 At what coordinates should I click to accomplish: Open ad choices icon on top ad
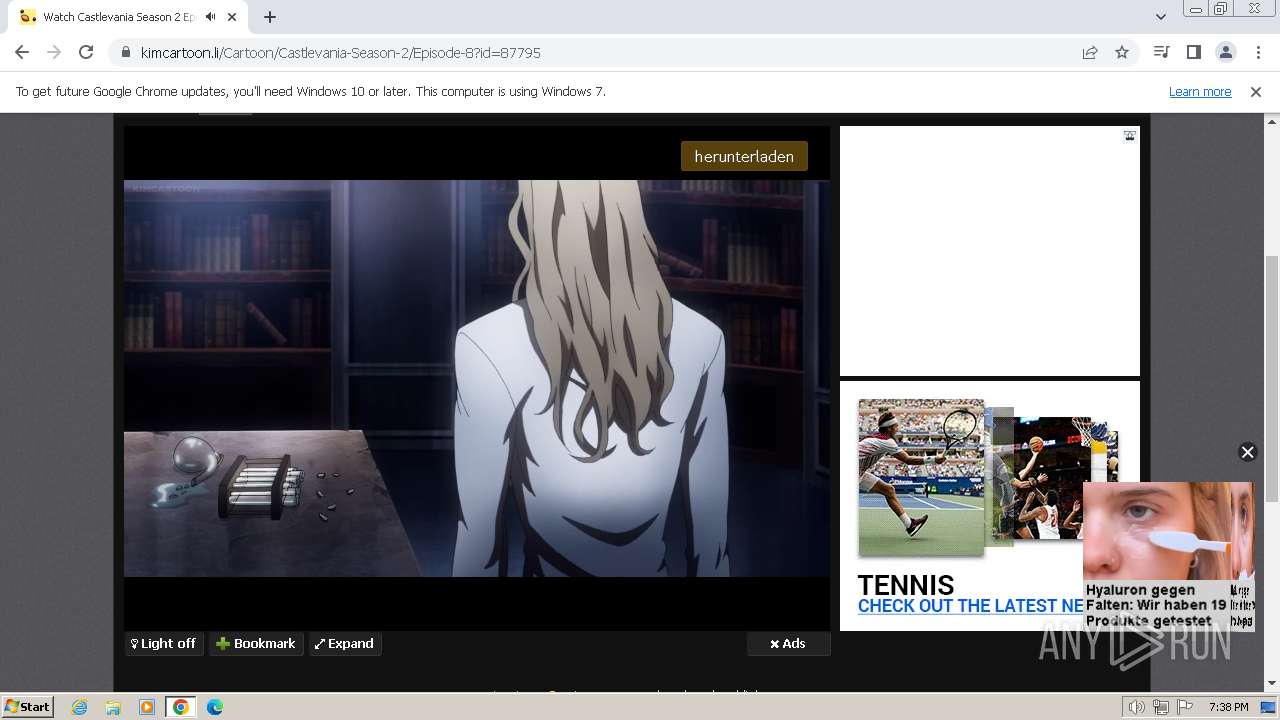coord(1129,136)
